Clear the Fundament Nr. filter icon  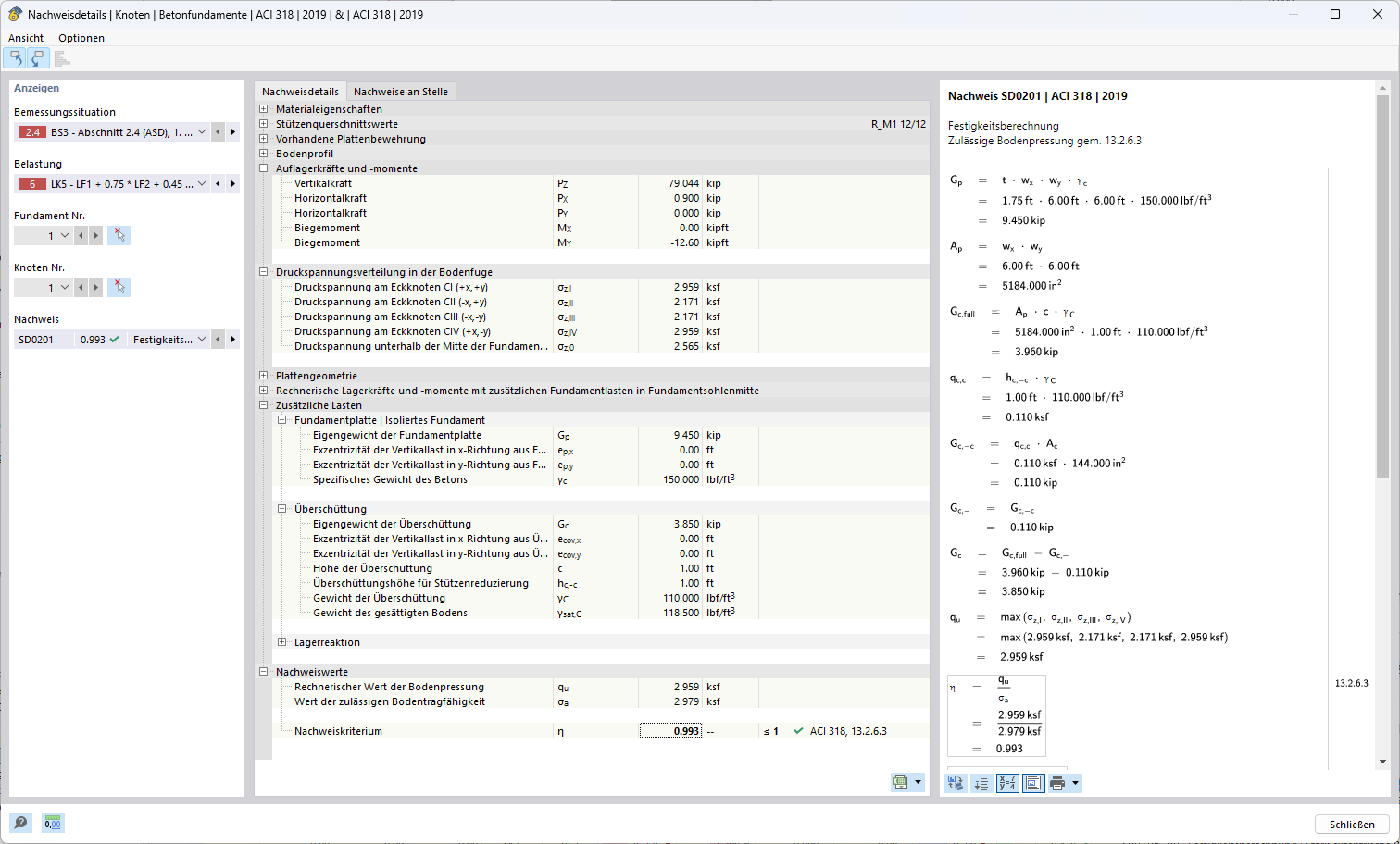tap(117, 235)
